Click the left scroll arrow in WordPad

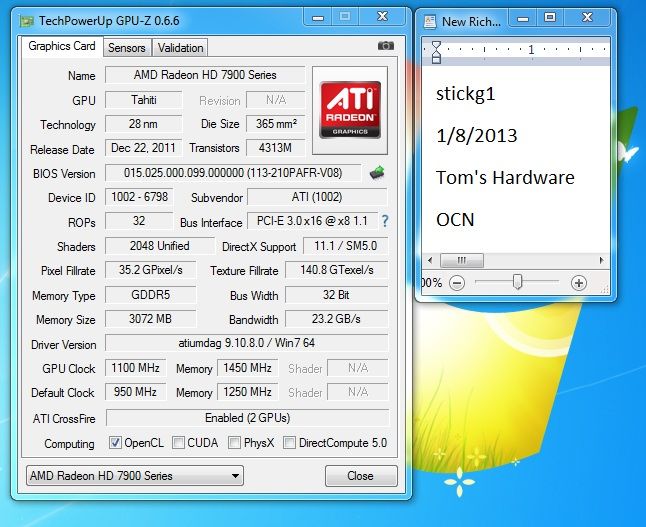pos(430,260)
